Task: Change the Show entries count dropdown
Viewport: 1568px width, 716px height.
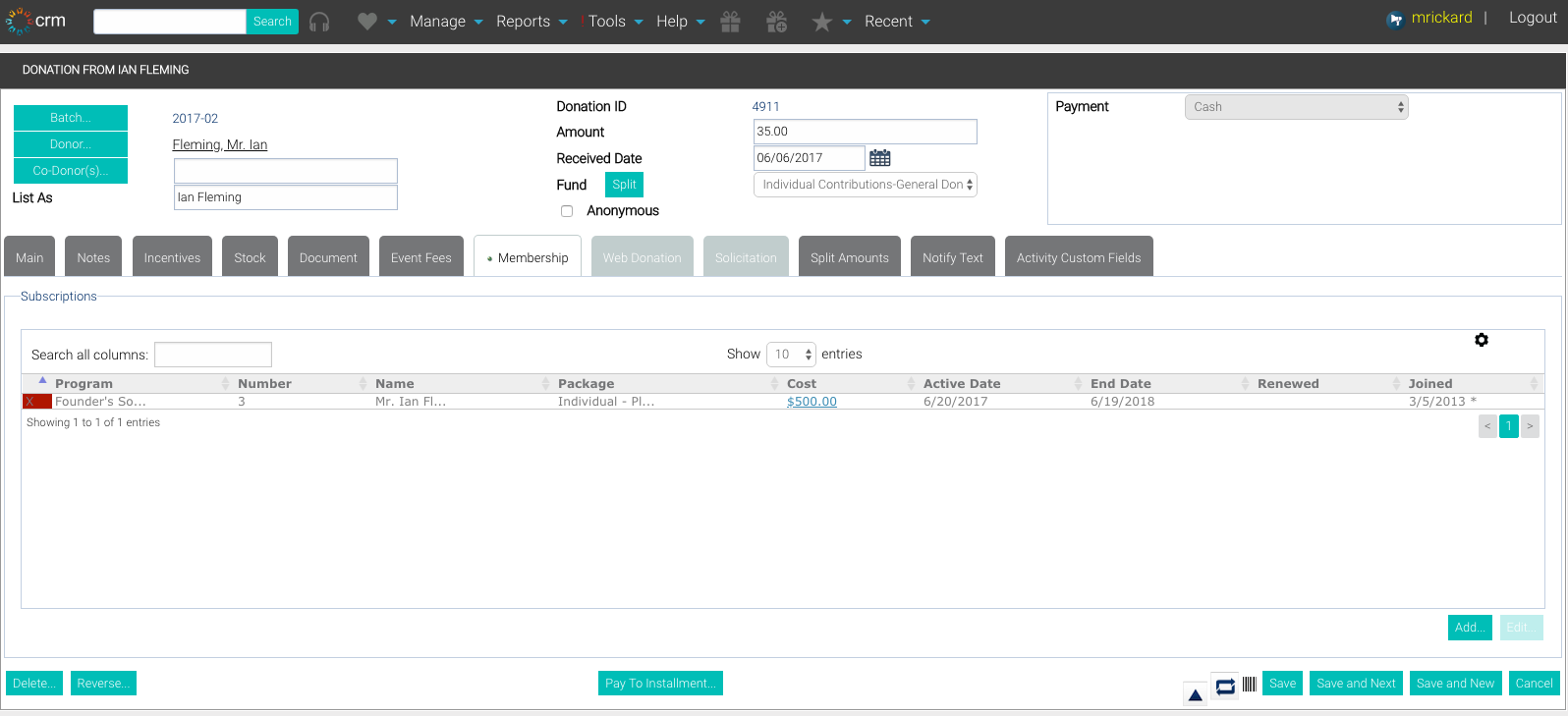Action: 791,355
